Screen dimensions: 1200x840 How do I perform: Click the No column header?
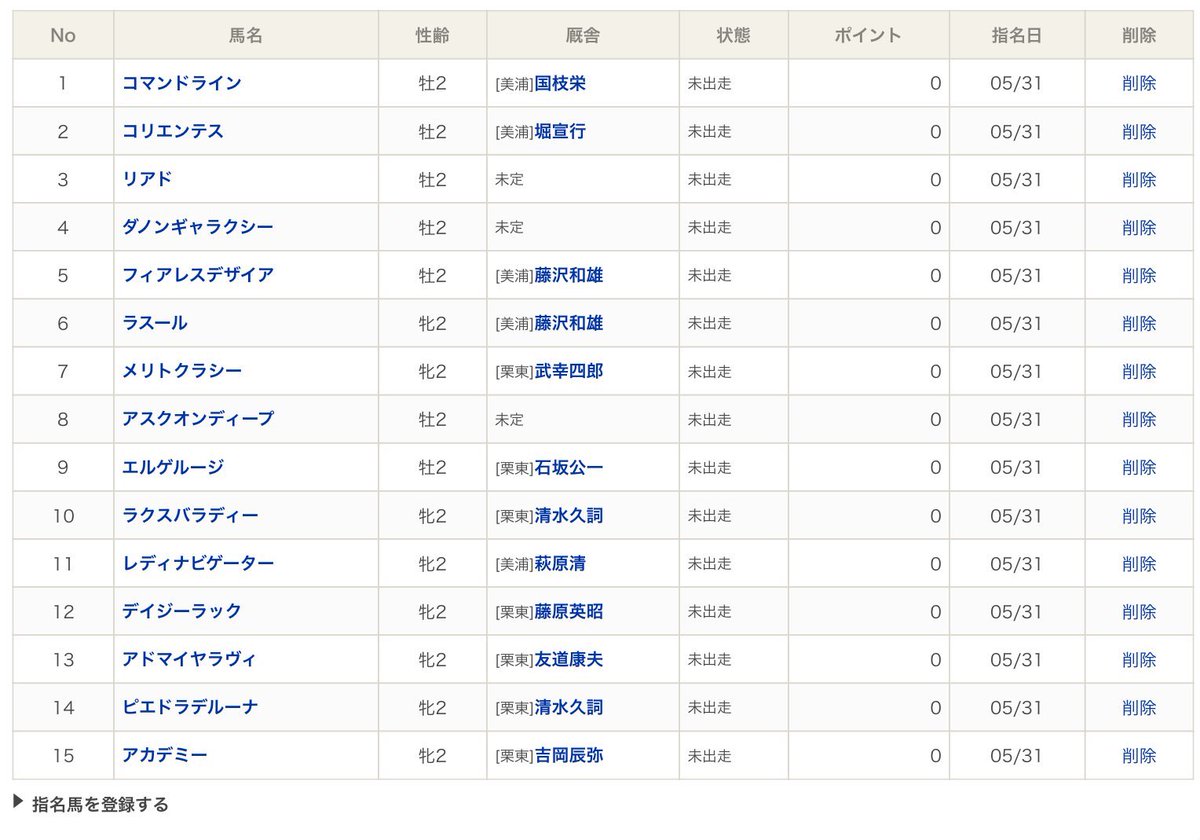coord(63,35)
